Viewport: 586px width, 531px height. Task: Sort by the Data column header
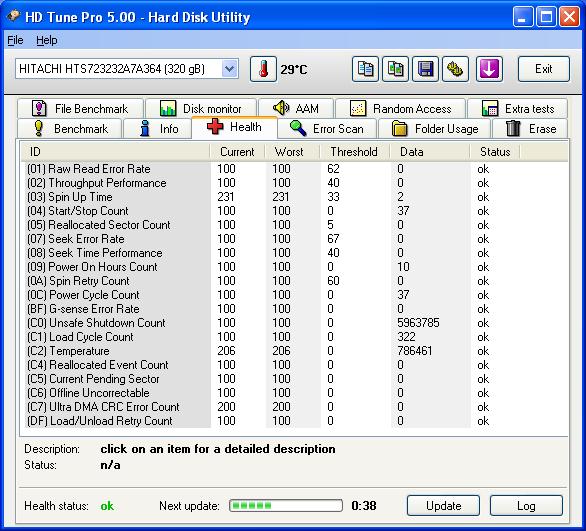pos(429,152)
